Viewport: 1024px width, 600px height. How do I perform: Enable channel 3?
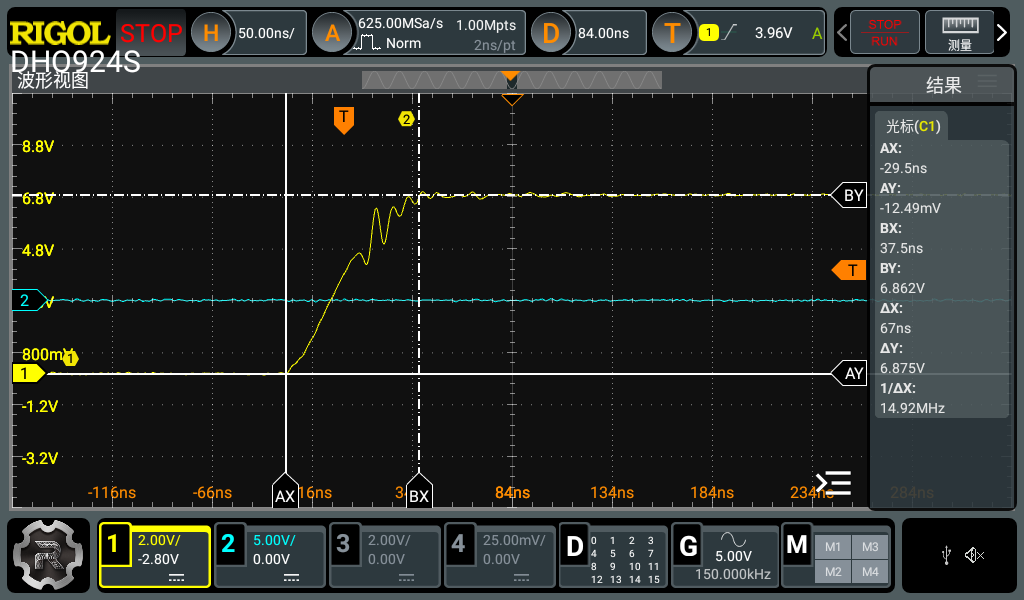(343, 545)
